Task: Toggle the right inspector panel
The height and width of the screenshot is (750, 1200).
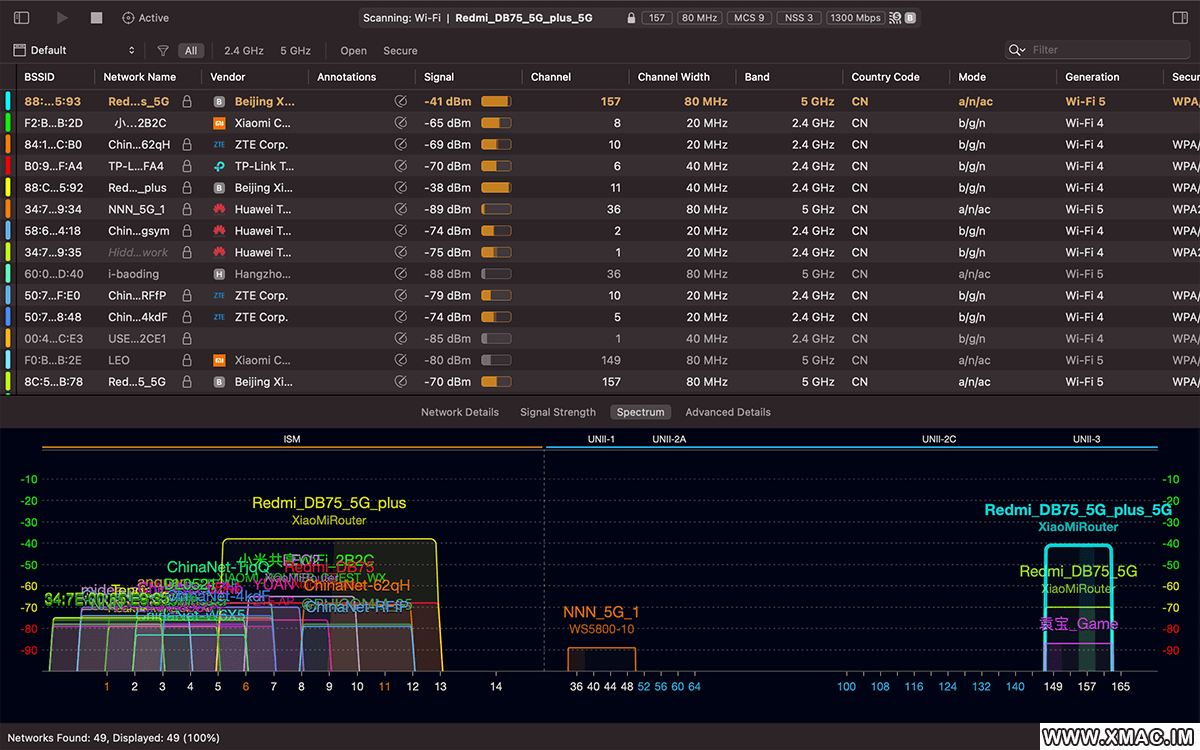Action: (x=1178, y=18)
